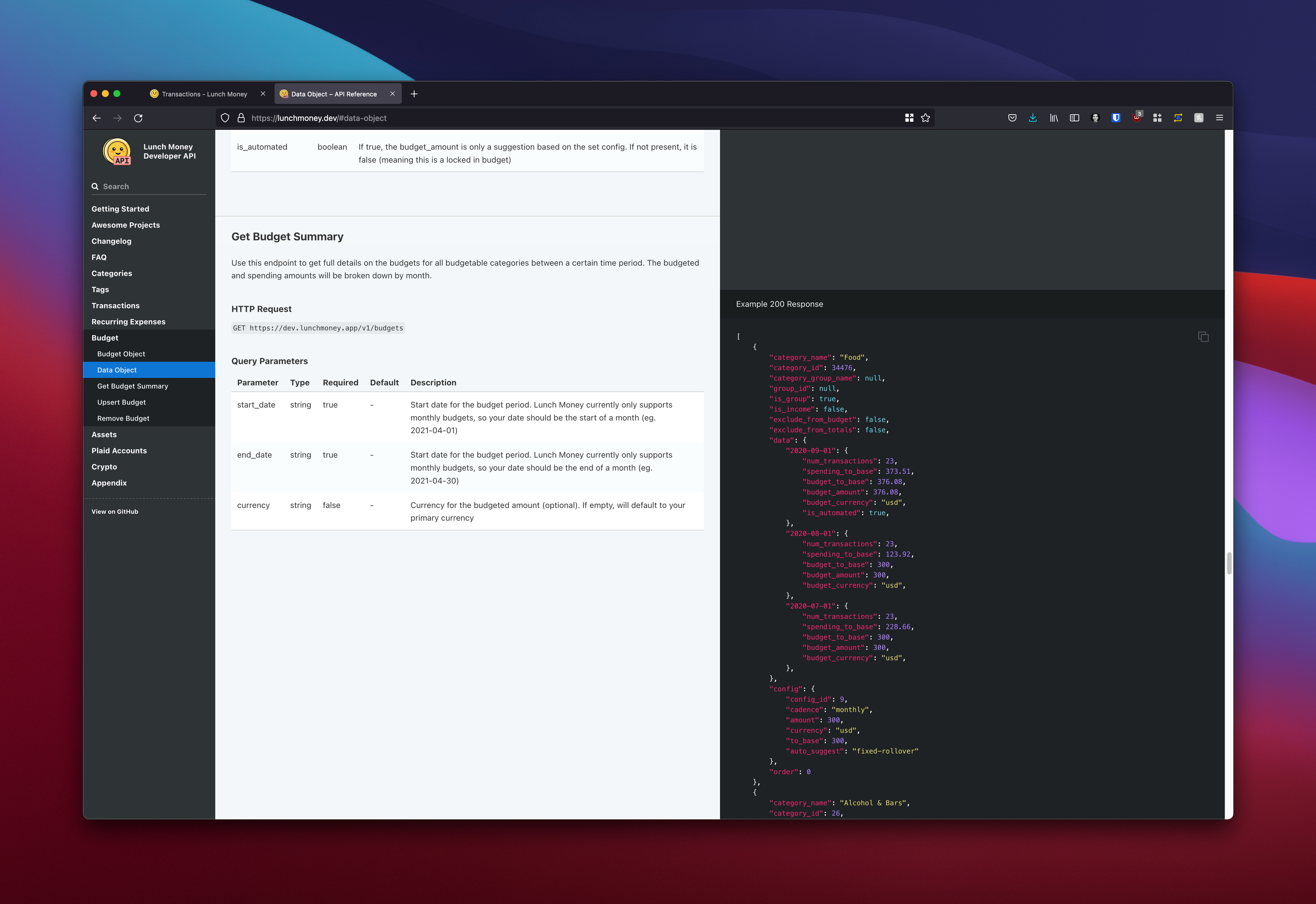This screenshot has width=1316, height=904.
Task: Open the Firefox hamburger menu
Action: point(1220,118)
